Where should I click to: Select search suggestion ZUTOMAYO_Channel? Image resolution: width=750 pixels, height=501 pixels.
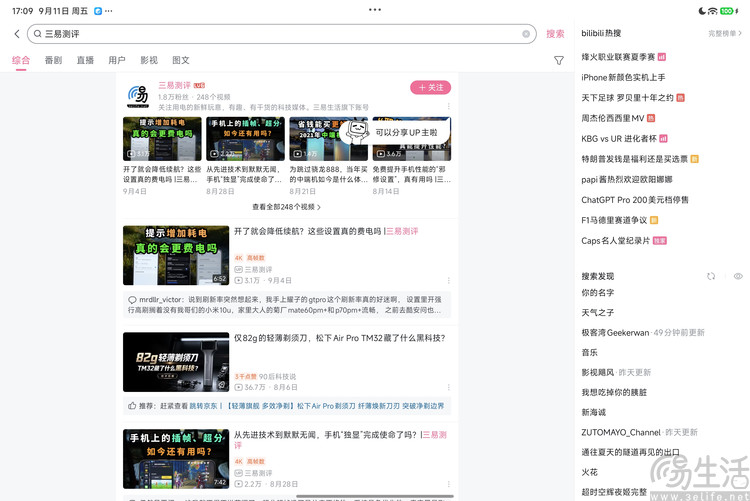click(621, 433)
